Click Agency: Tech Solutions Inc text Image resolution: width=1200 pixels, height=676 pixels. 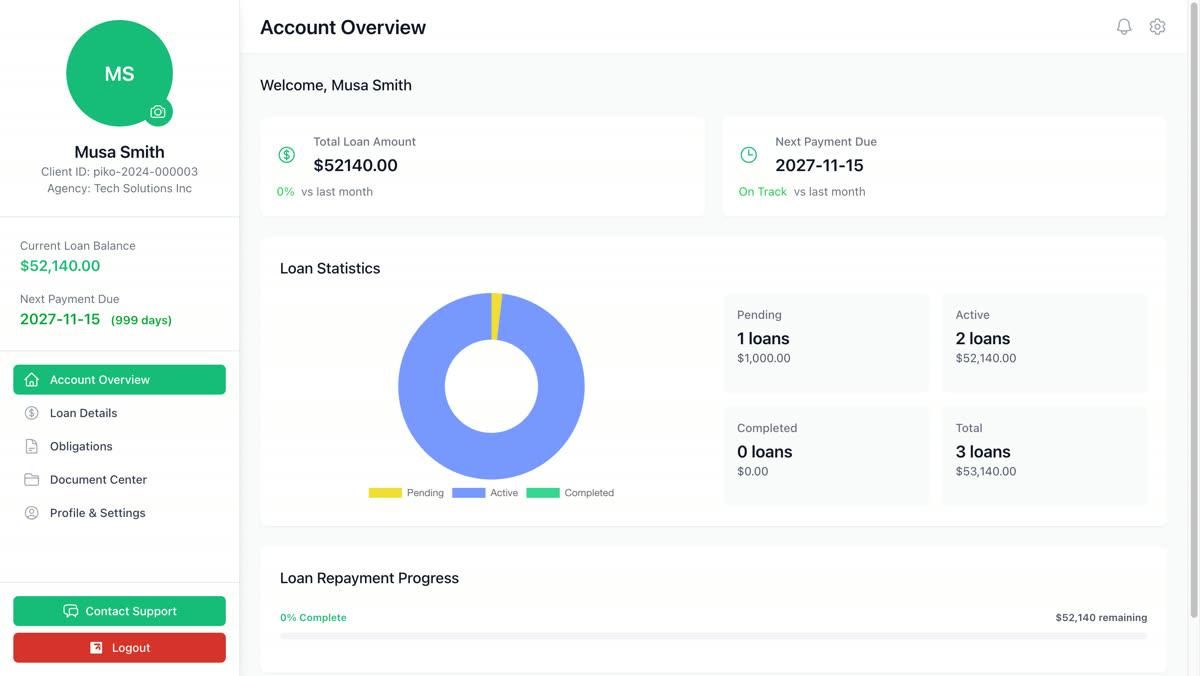tap(119, 188)
